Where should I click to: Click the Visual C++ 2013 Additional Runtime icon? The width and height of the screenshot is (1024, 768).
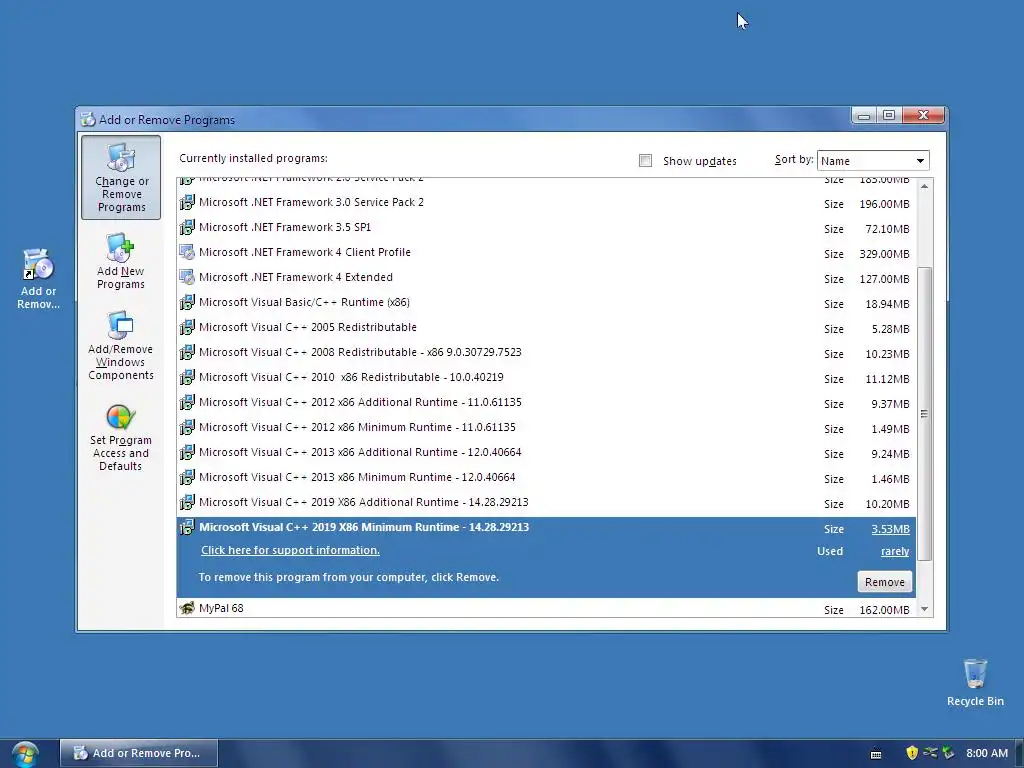(x=187, y=452)
